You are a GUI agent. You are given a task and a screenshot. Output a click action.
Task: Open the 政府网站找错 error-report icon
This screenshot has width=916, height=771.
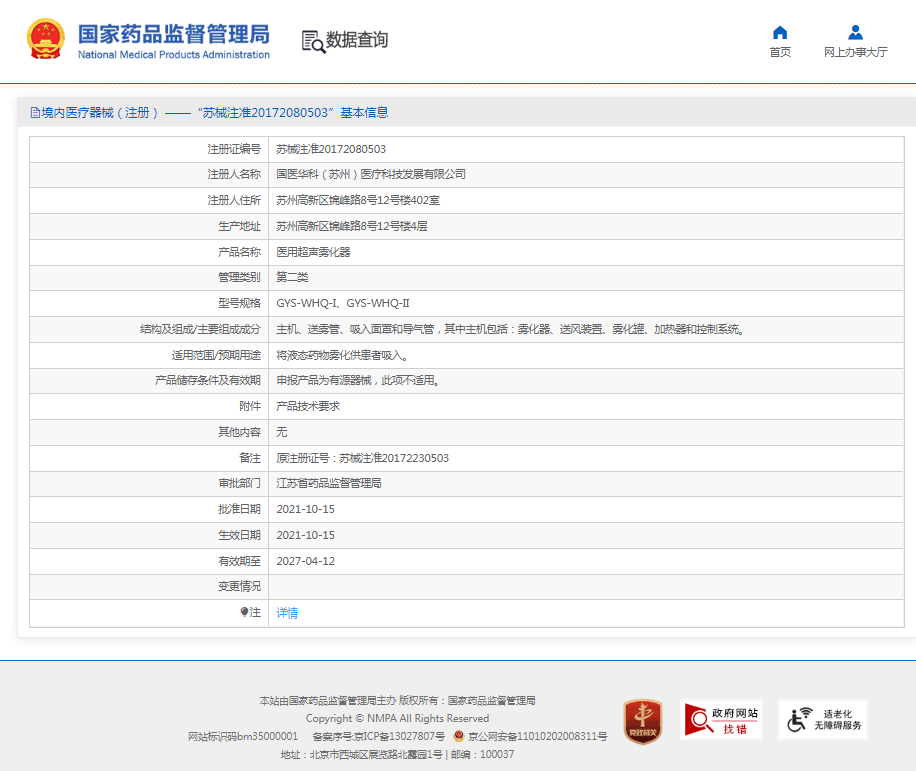[721, 719]
